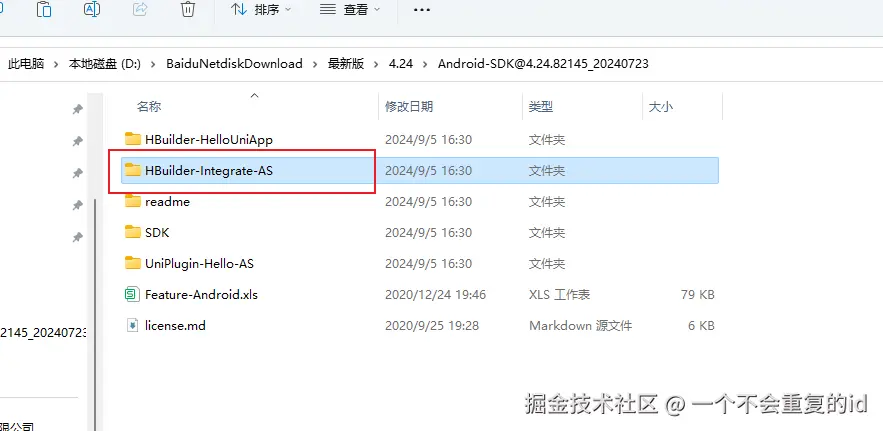Open the three-dot more options menu

click(x=422, y=10)
